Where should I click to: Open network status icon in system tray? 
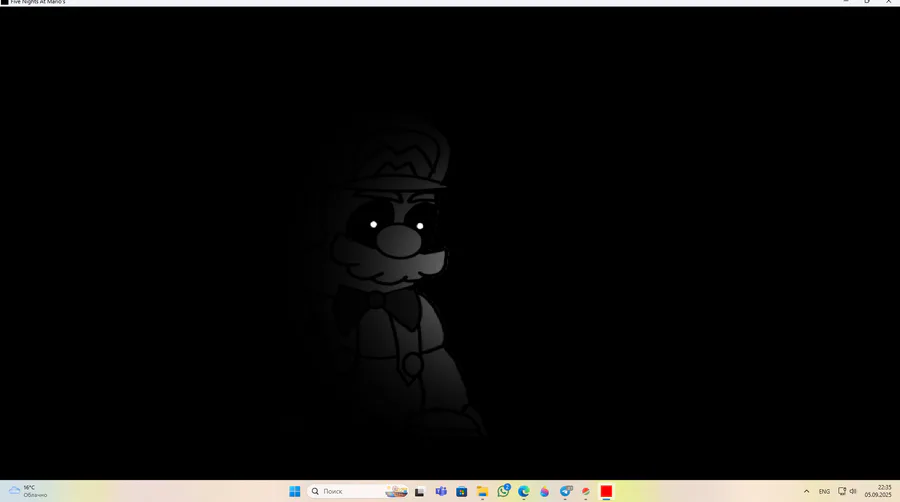point(842,491)
